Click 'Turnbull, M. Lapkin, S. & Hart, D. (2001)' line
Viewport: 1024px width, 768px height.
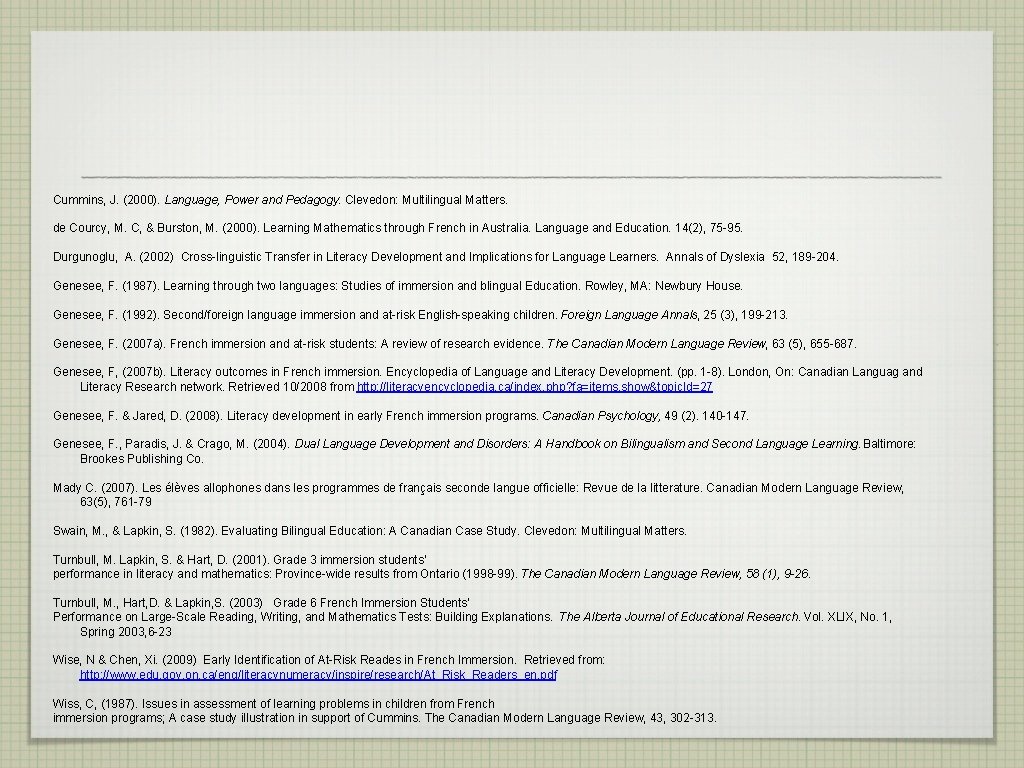(x=240, y=560)
